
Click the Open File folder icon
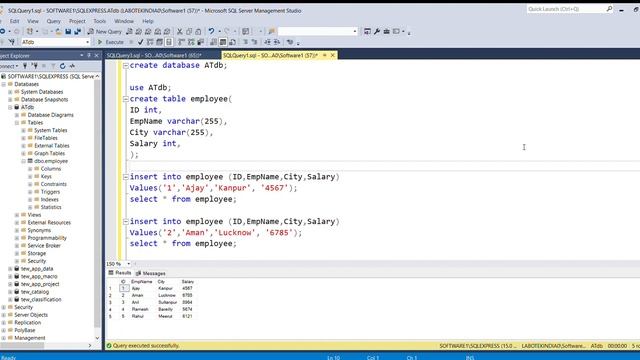point(59,31)
